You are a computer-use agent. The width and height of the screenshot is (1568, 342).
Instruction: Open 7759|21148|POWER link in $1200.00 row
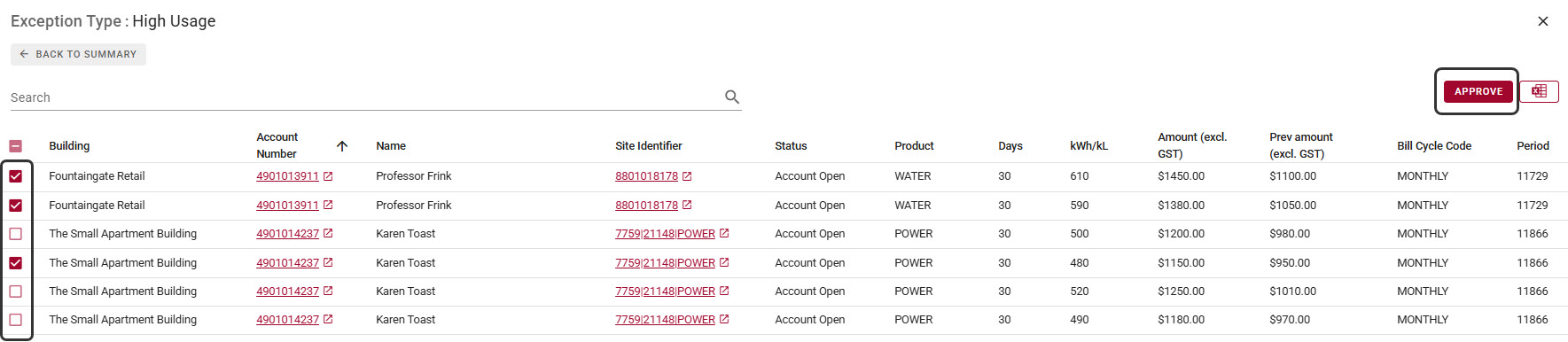[x=665, y=234]
